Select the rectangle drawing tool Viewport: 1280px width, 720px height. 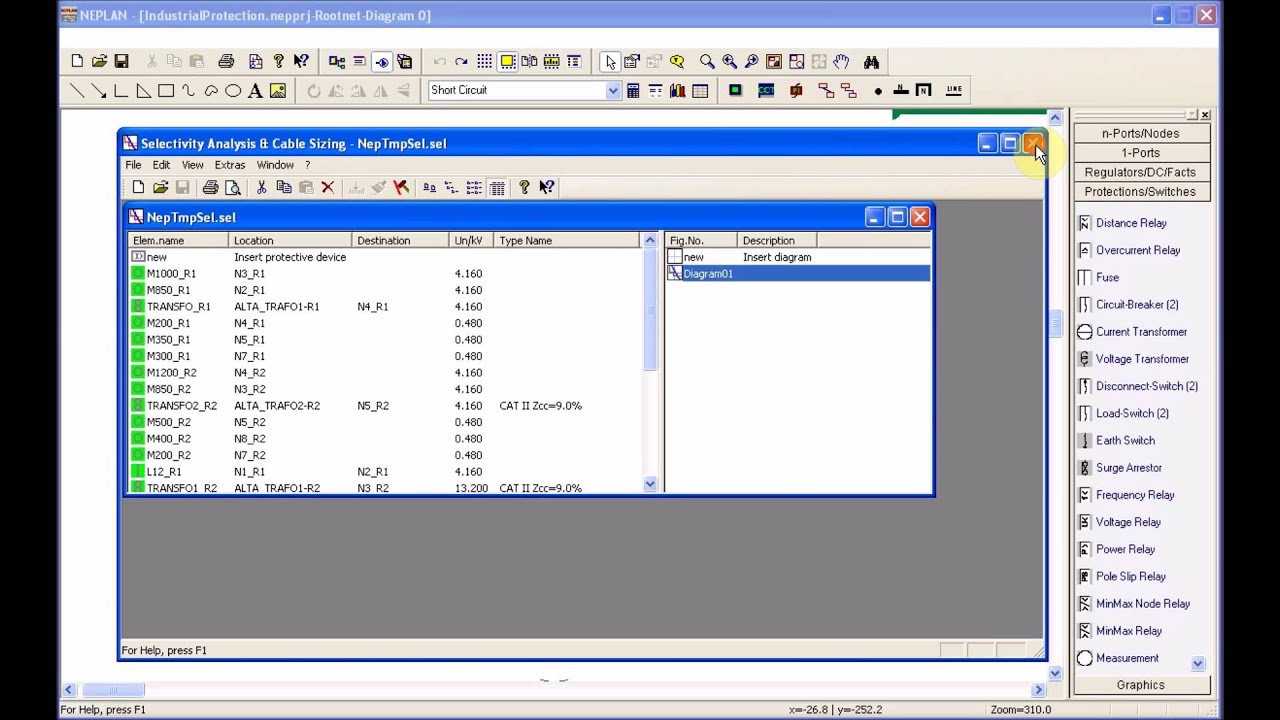click(166, 91)
